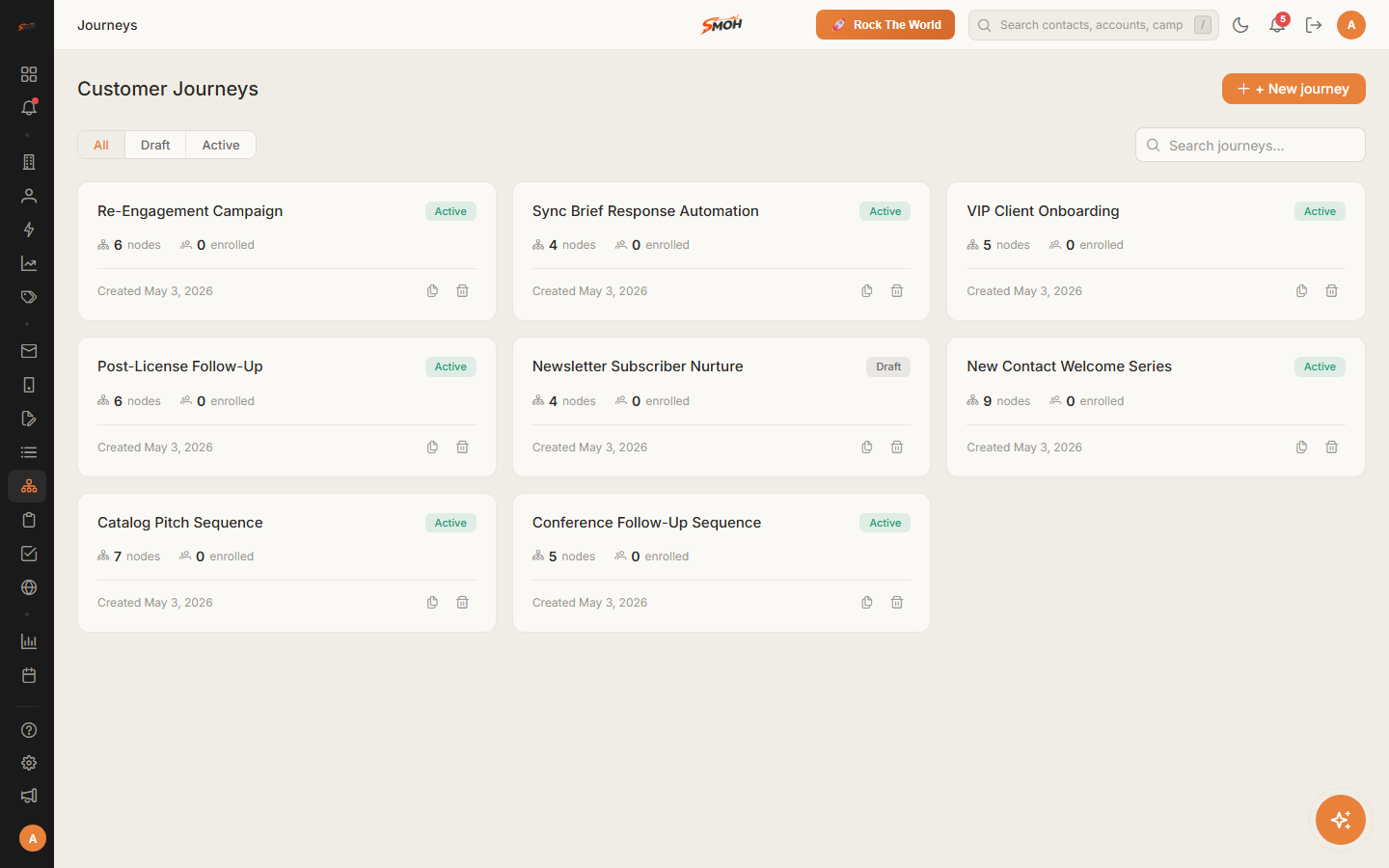Delete the Conference Follow-Up Sequence journey
The height and width of the screenshot is (868, 1389).
click(897, 603)
